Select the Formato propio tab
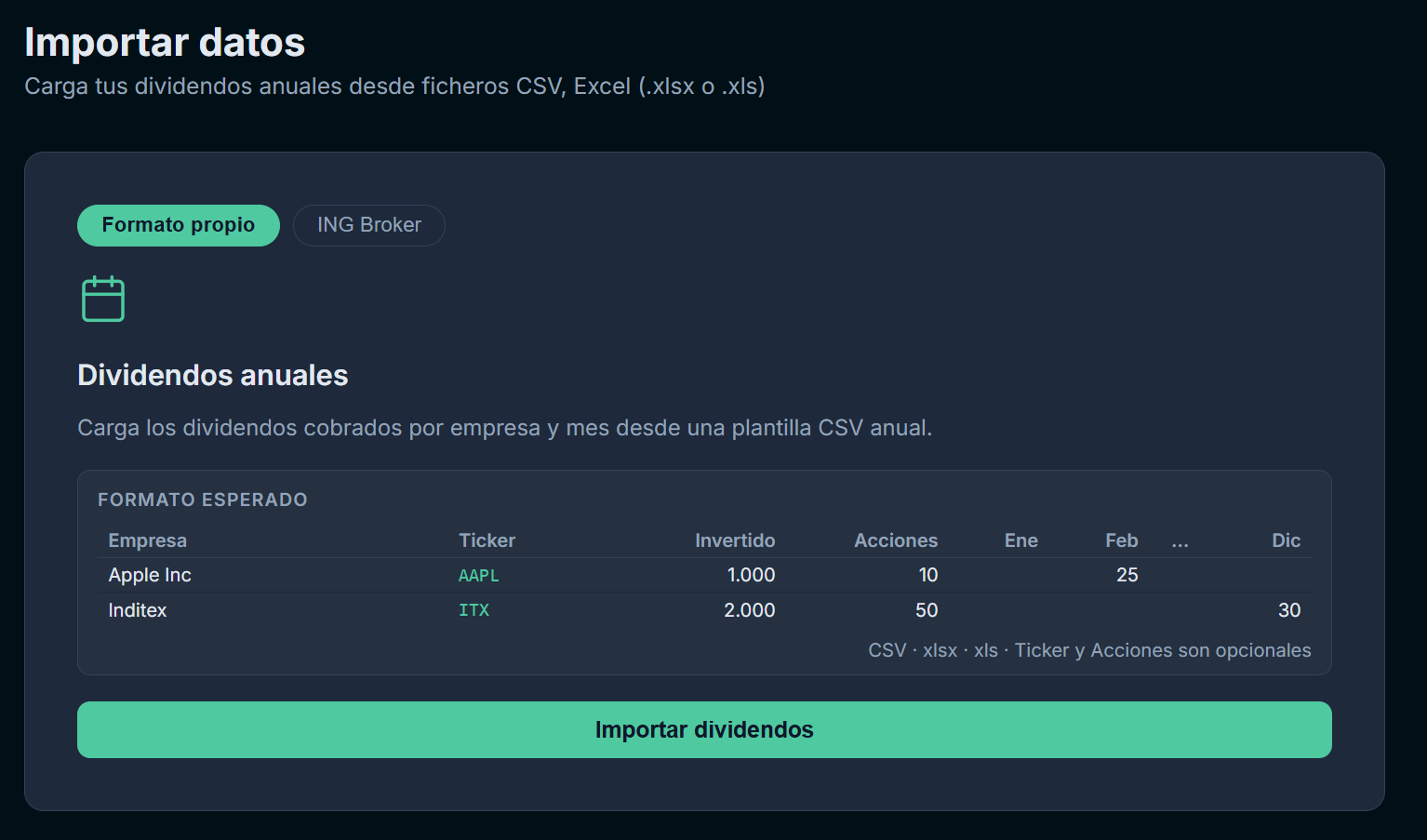 pos(179,225)
